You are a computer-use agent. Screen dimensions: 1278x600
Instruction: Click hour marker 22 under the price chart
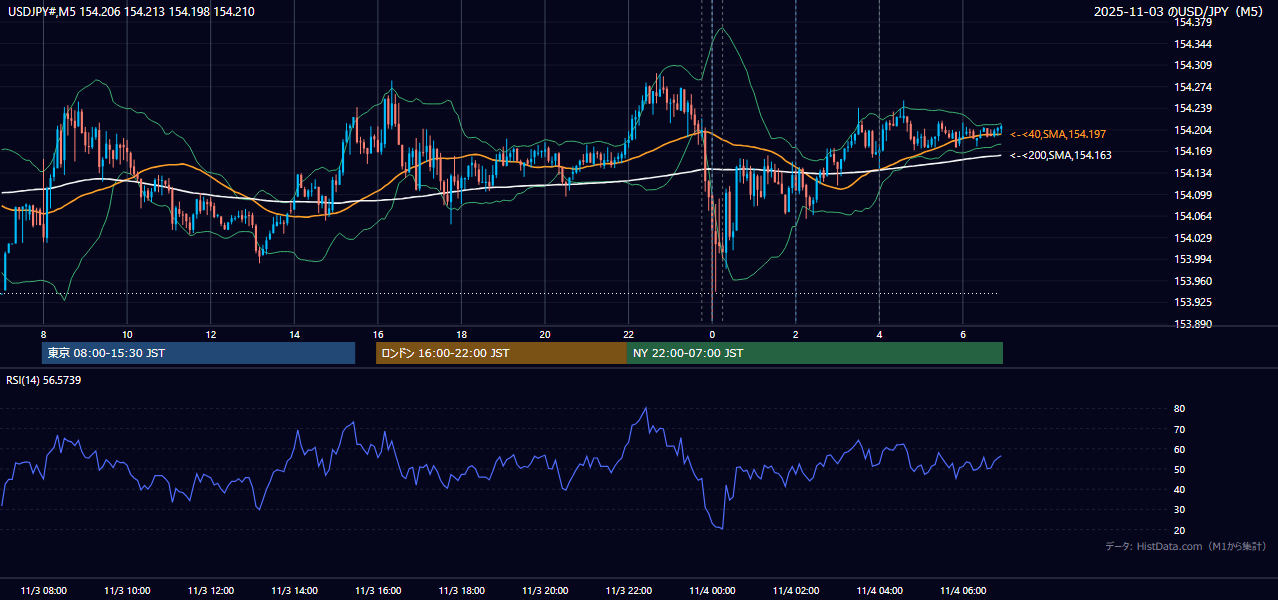point(629,334)
